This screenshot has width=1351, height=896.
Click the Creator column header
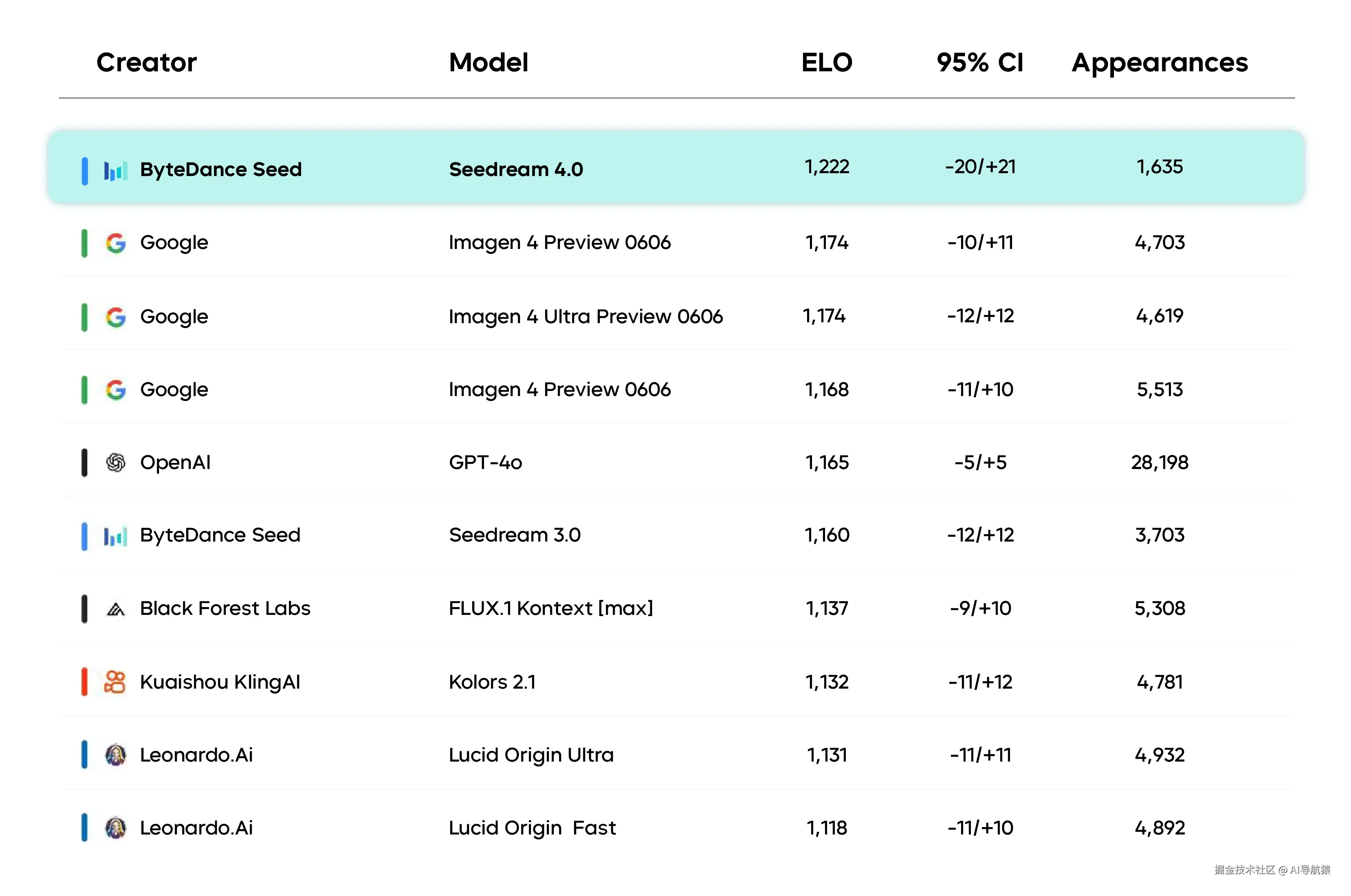coord(146,62)
